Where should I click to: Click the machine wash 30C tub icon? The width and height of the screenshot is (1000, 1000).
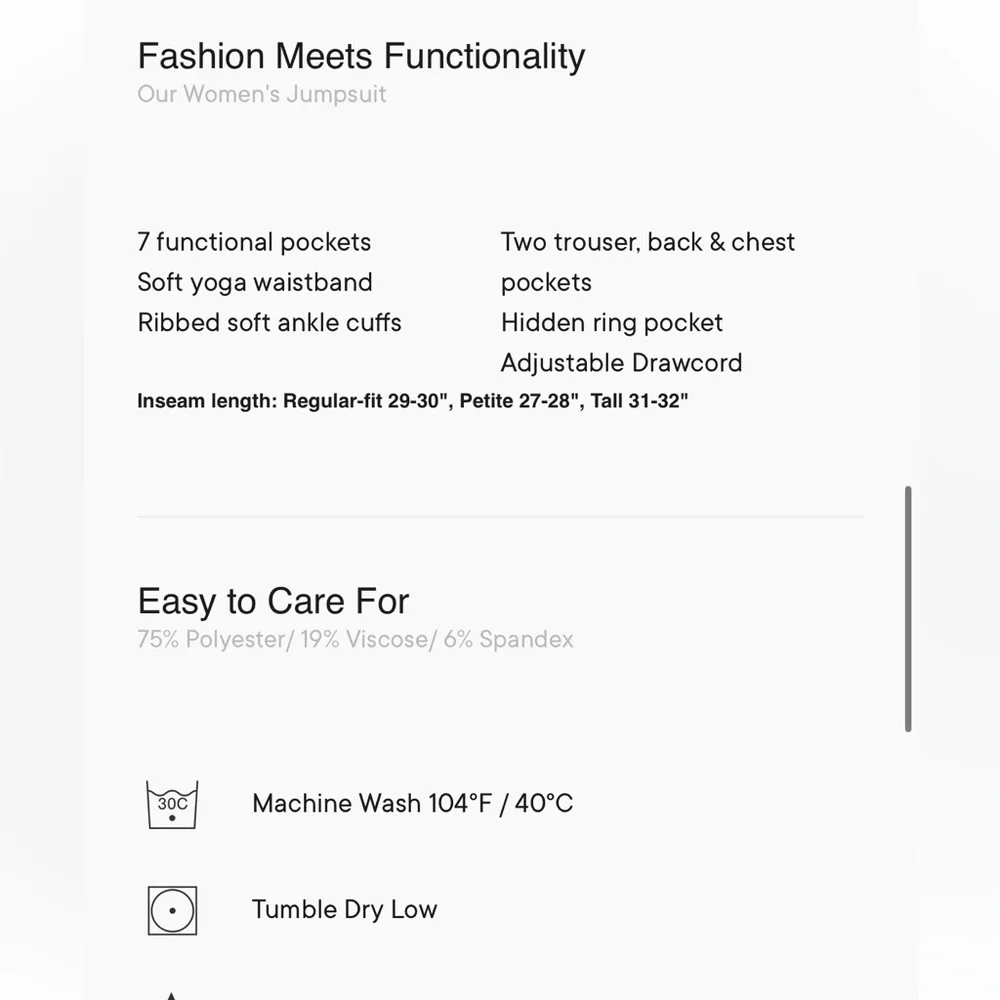click(x=172, y=805)
